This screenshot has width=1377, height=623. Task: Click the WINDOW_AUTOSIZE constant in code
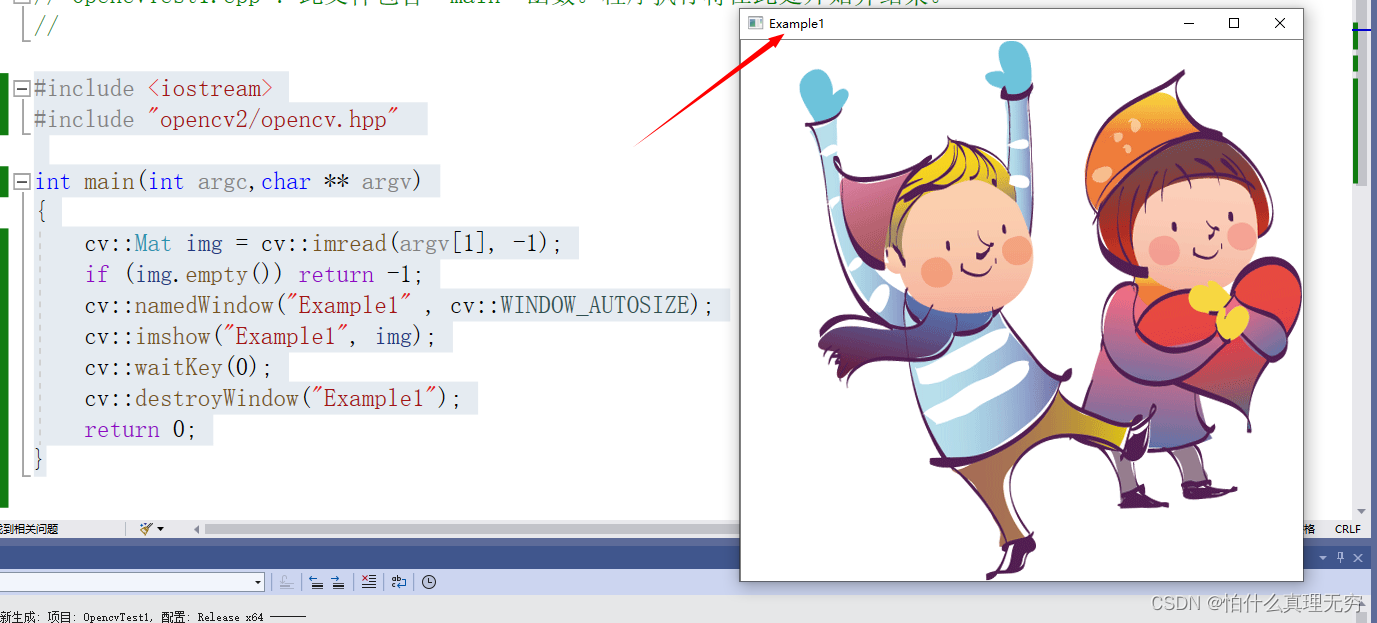click(x=596, y=306)
